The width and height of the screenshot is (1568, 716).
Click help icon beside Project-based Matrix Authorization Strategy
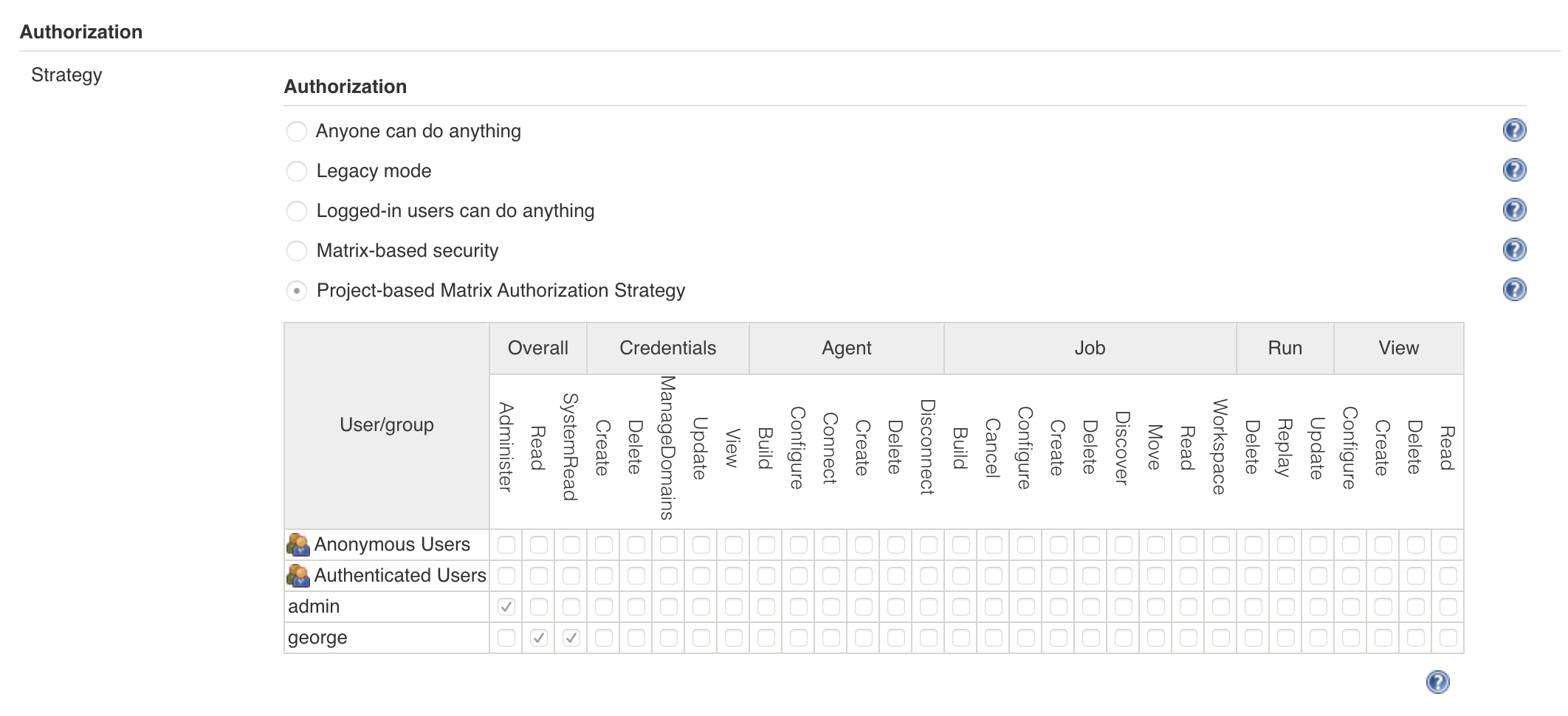pos(1514,289)
